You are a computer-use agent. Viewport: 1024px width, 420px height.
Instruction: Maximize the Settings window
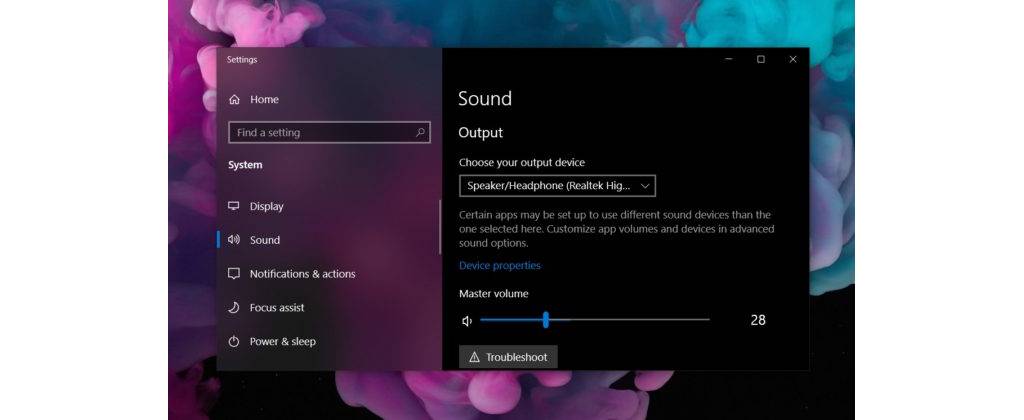tap(761, 59)
